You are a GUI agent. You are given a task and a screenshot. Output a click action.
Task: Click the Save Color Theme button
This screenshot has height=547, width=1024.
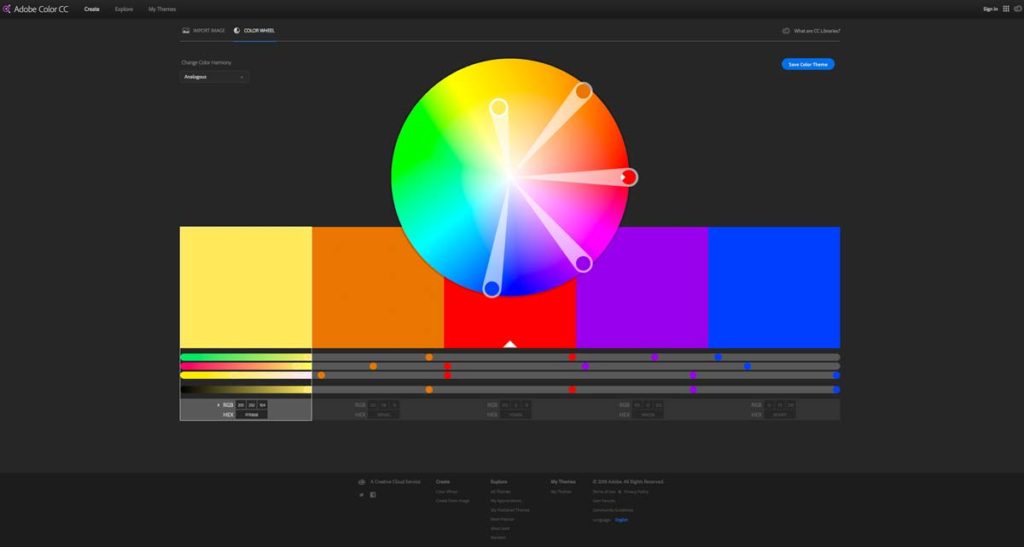pyautogui.click(x=808, y=64)
